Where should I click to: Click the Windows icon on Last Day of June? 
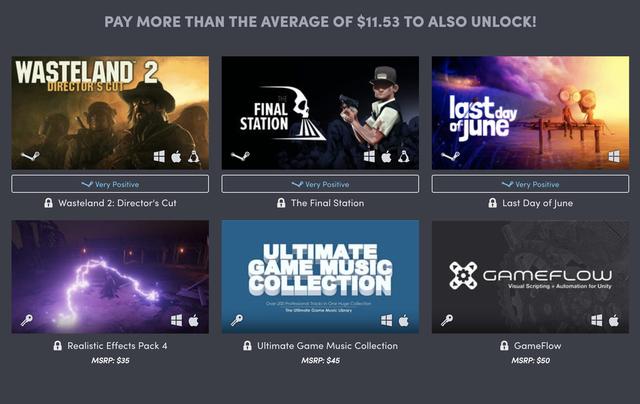[x=614, y=156]
